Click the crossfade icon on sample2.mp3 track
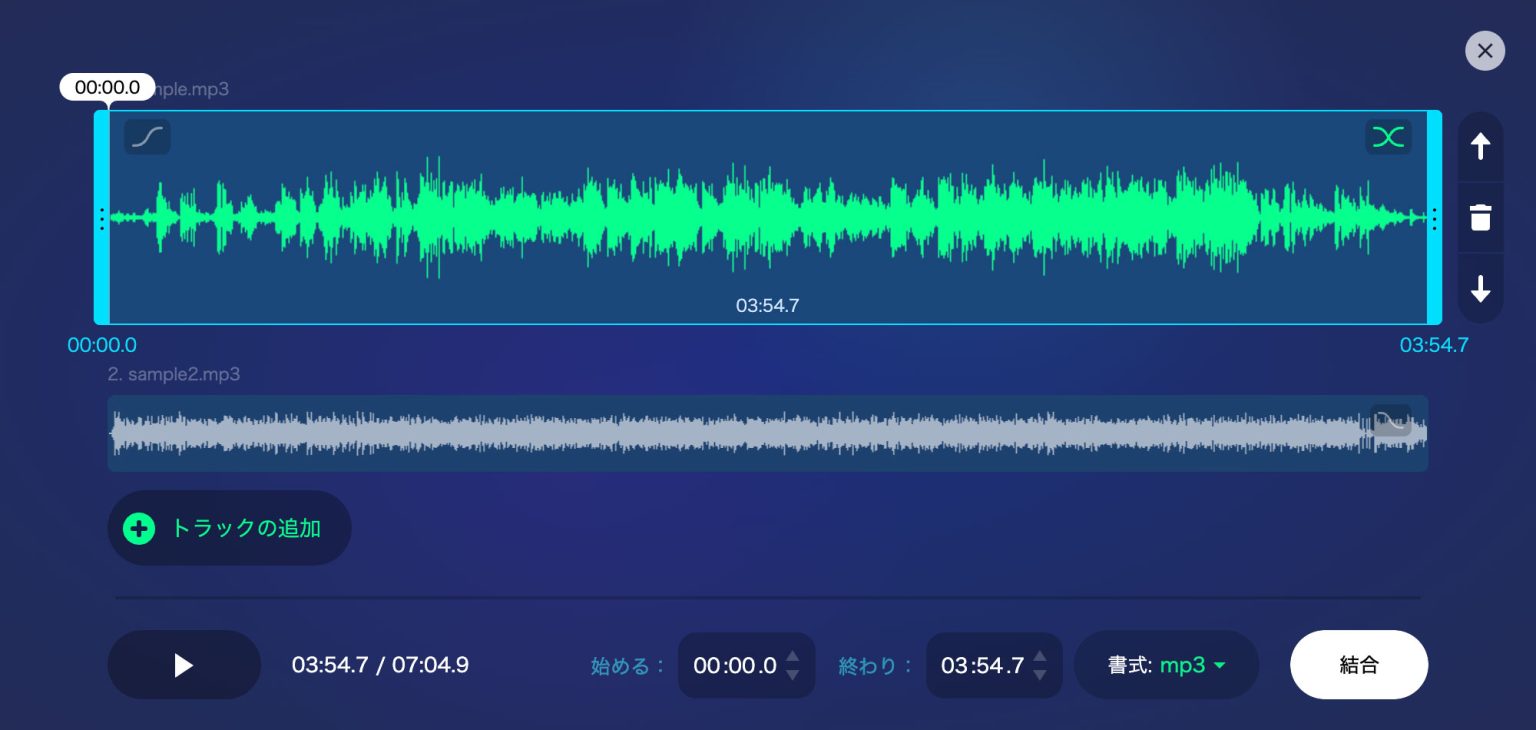 coord(1391,420)
